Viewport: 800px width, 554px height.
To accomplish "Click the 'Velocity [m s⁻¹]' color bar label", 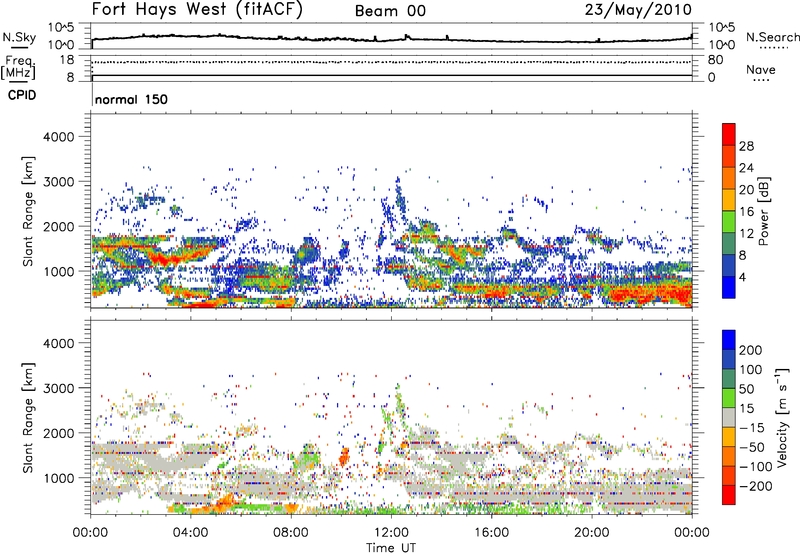I will [x=782, y=417].
